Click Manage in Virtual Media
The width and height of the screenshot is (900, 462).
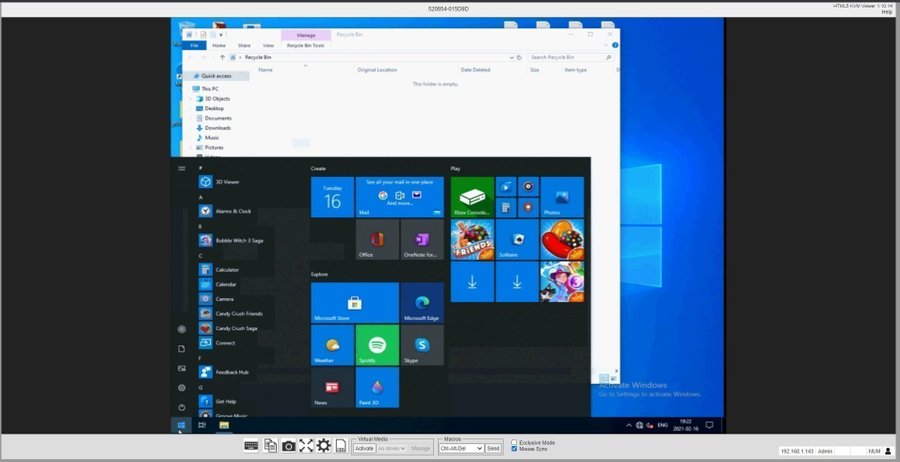(x=420, y=448)
